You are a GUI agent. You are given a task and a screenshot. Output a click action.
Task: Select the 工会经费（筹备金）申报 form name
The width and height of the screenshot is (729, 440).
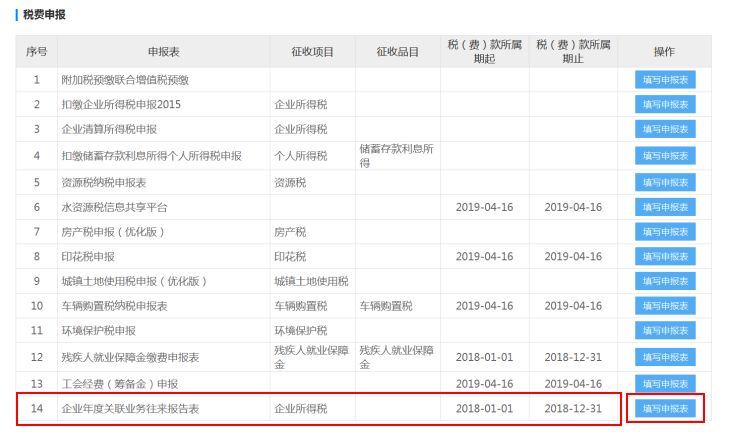(x=120, y=384)
